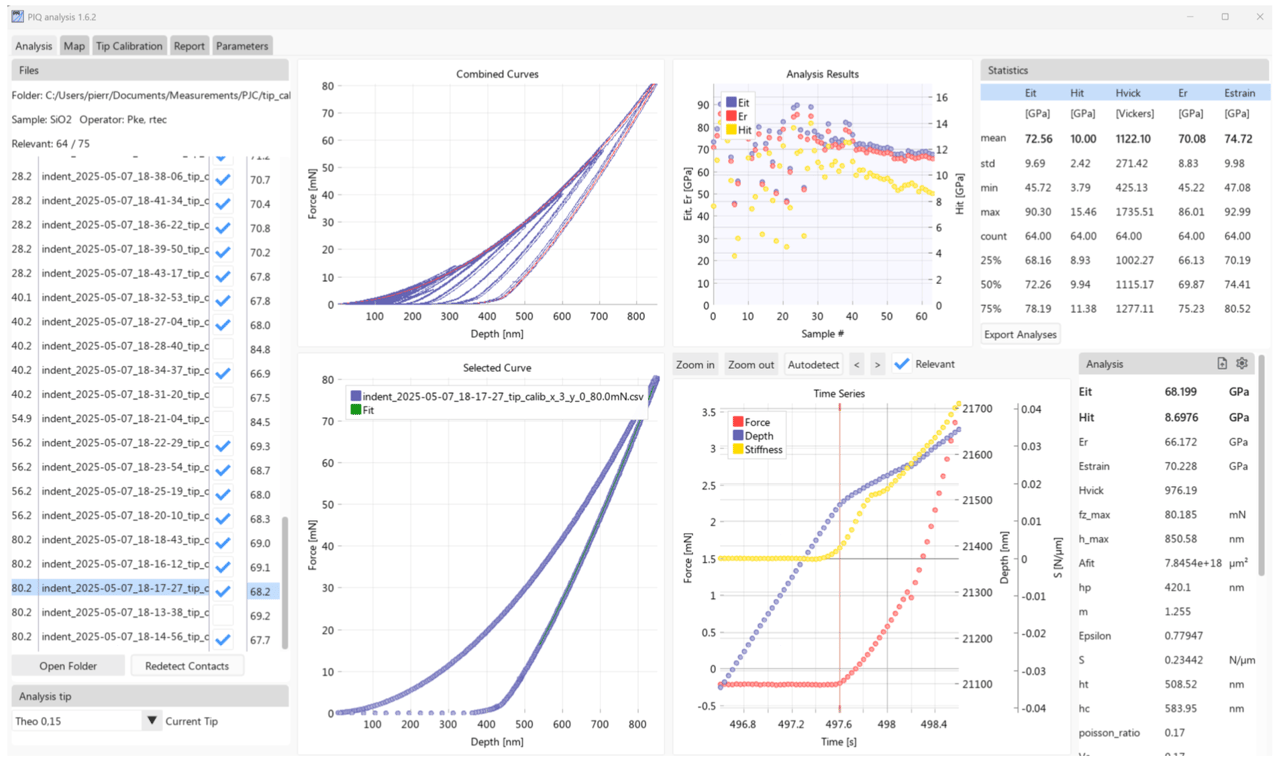Click the yellow Hit legend swatch in Analysis Results
The image size is (1283, 768).
pyautogui.click(x=732, y=130)
